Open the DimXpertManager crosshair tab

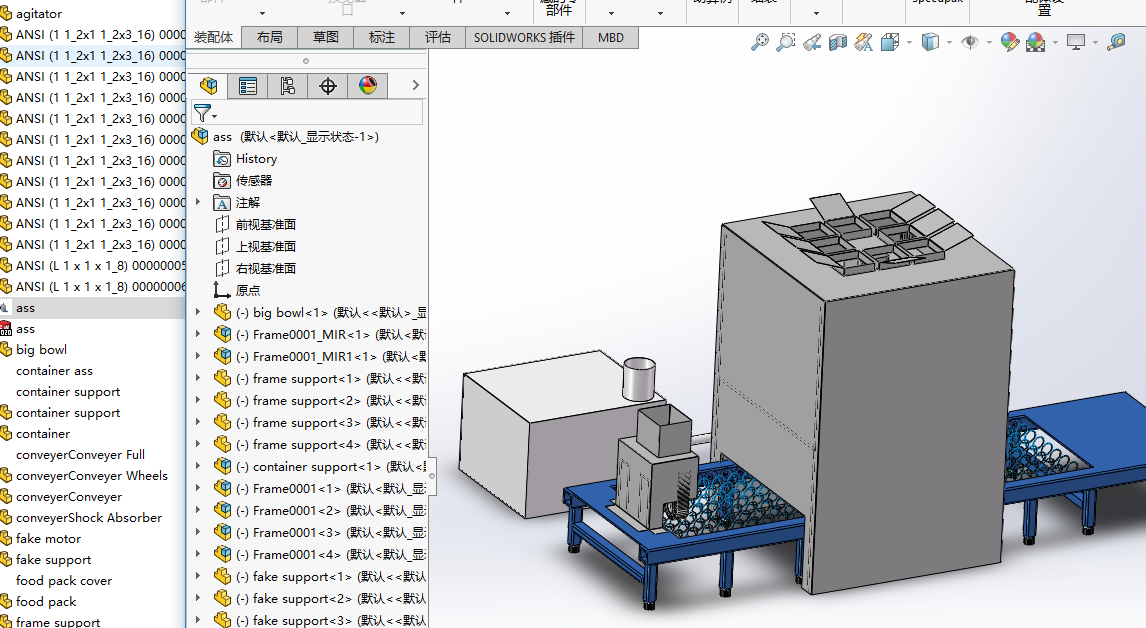pyautogui.click(x=328, y=86)
